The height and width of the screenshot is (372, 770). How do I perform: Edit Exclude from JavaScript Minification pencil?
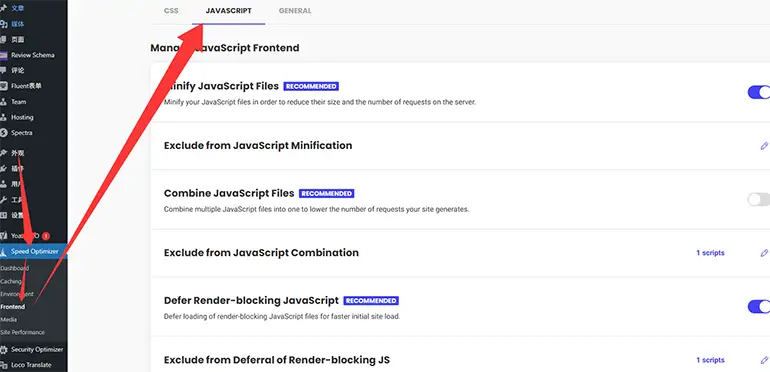point(764,146)
